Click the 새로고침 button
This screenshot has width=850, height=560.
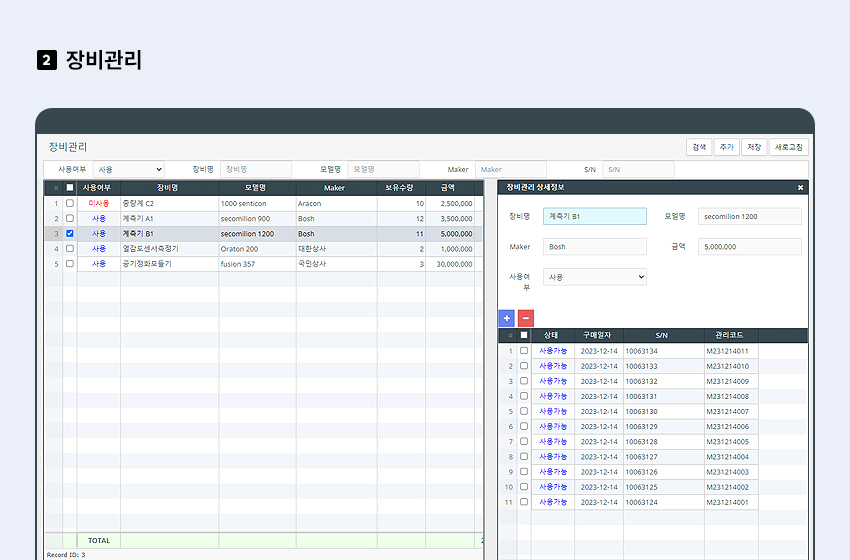coord(789,147)
